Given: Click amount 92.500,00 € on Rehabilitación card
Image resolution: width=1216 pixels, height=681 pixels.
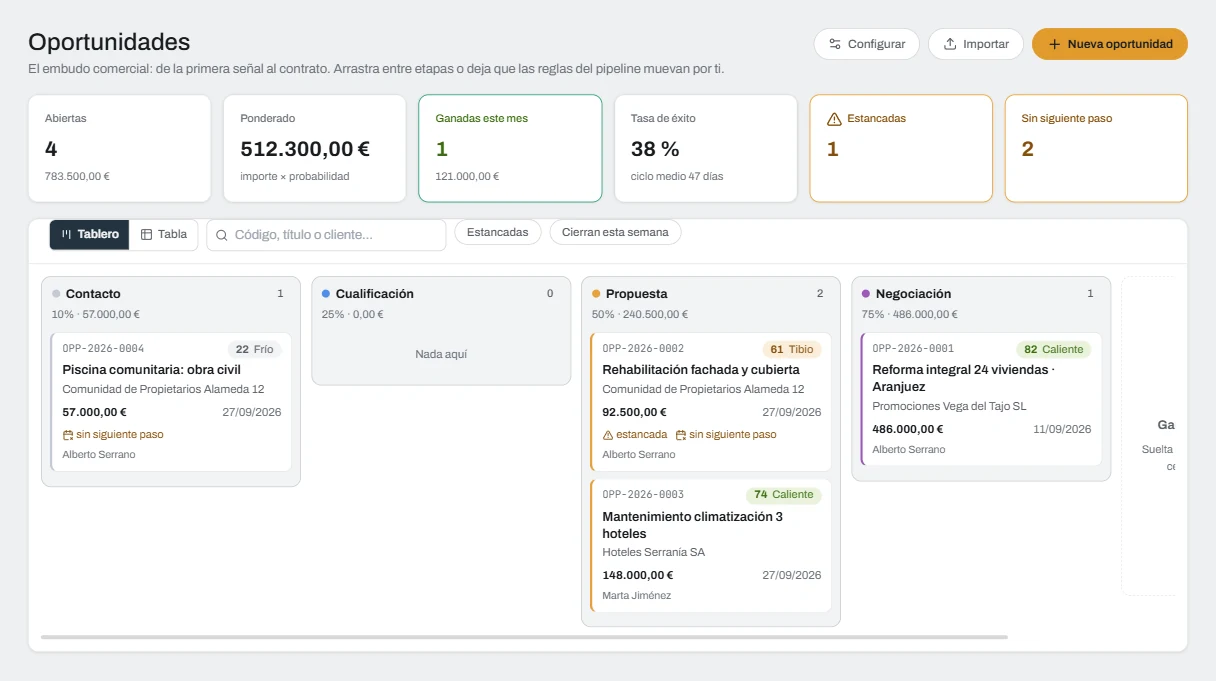Looking at the screenshot, I should pyautogui.click(x=634, y=412).
